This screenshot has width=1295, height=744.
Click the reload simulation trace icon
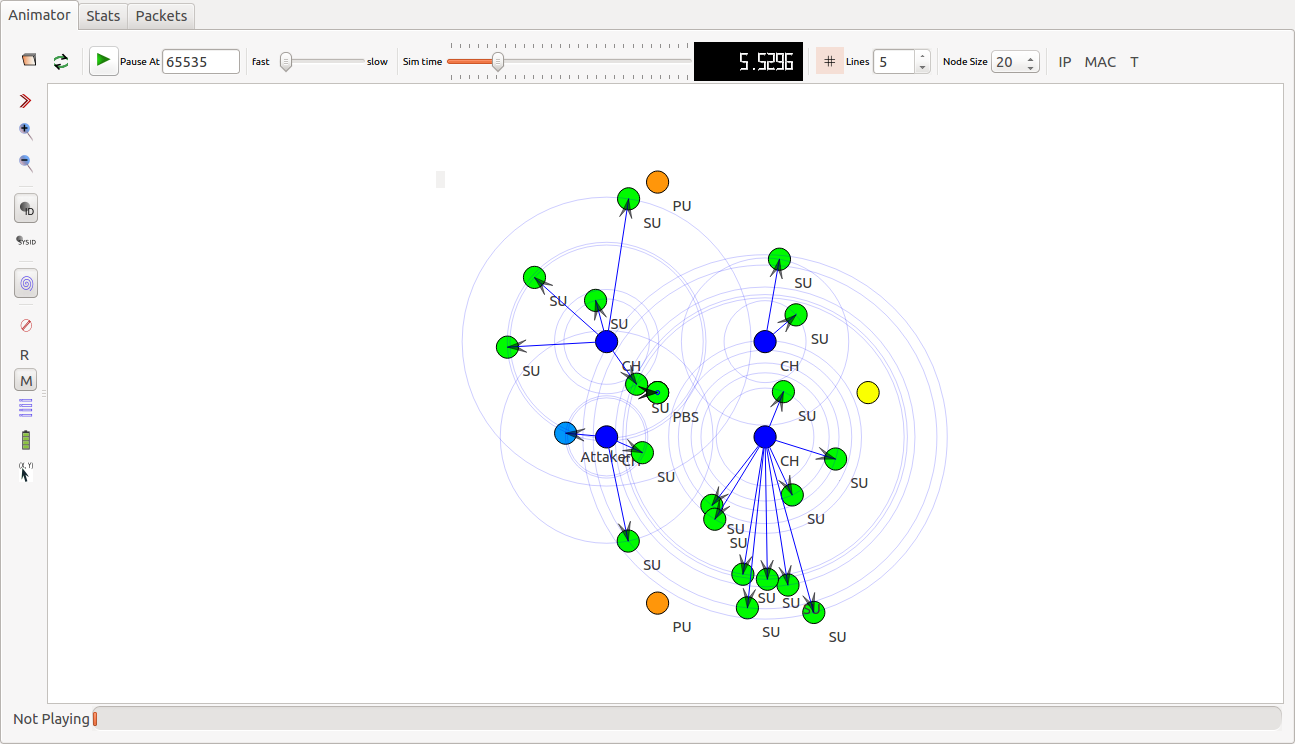pyautogui.click(x=60, y=61)
